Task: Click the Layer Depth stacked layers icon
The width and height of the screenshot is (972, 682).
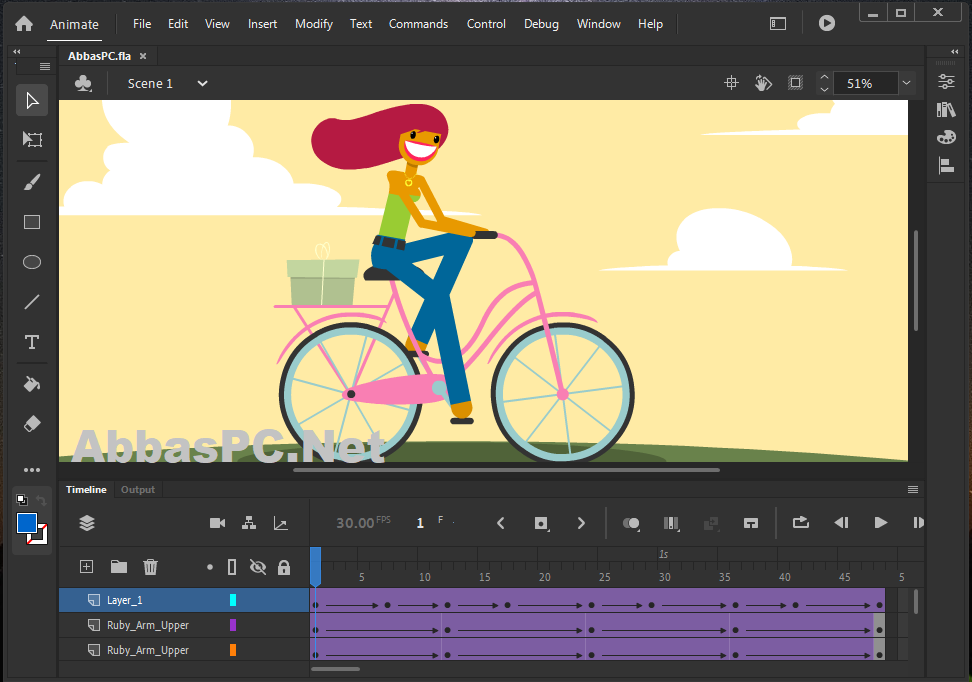Action: [x=87, y=523]
